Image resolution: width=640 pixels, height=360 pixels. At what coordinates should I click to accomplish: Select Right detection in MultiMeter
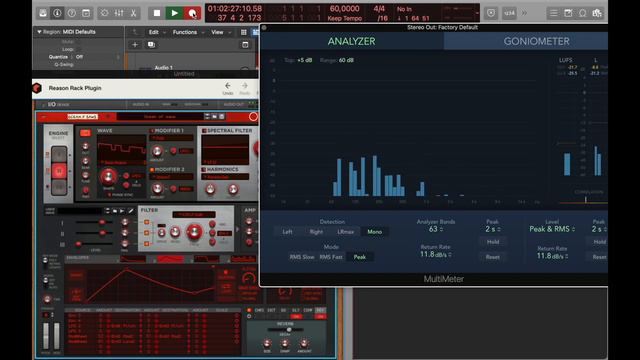tap(316, 232)
